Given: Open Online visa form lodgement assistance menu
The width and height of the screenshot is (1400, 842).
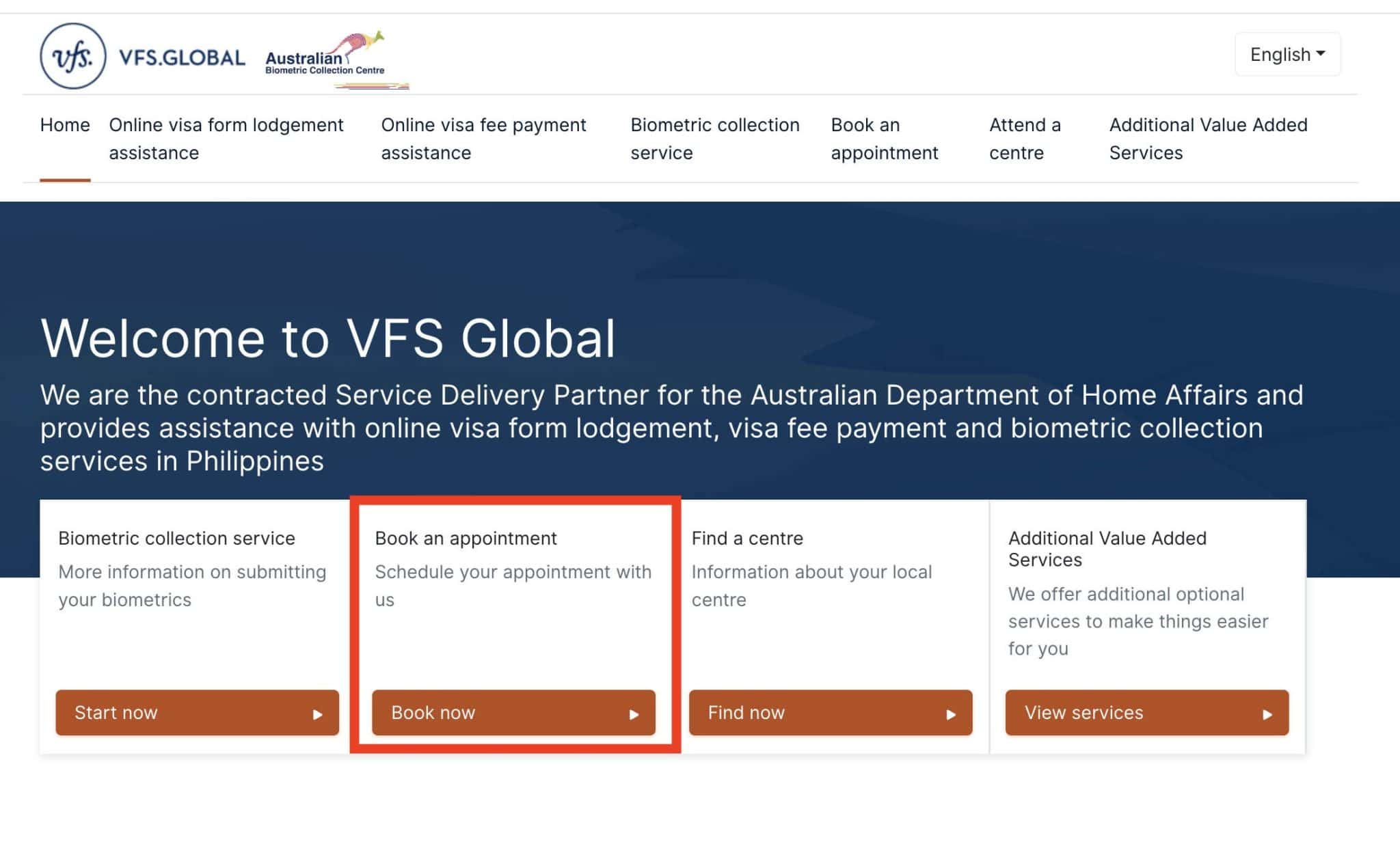Looking at the screenshot, I should pyautogui.click(x=226, y=139).
